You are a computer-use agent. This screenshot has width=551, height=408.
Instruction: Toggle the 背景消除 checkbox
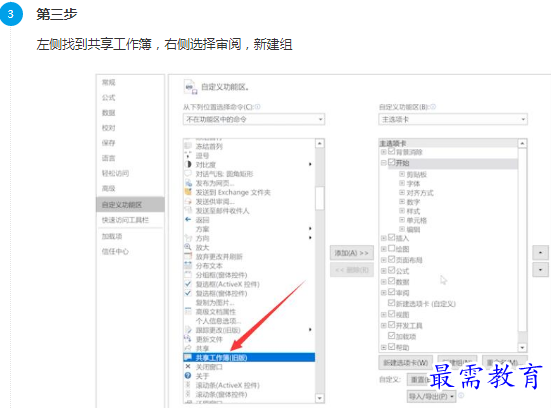coord(391,151)
